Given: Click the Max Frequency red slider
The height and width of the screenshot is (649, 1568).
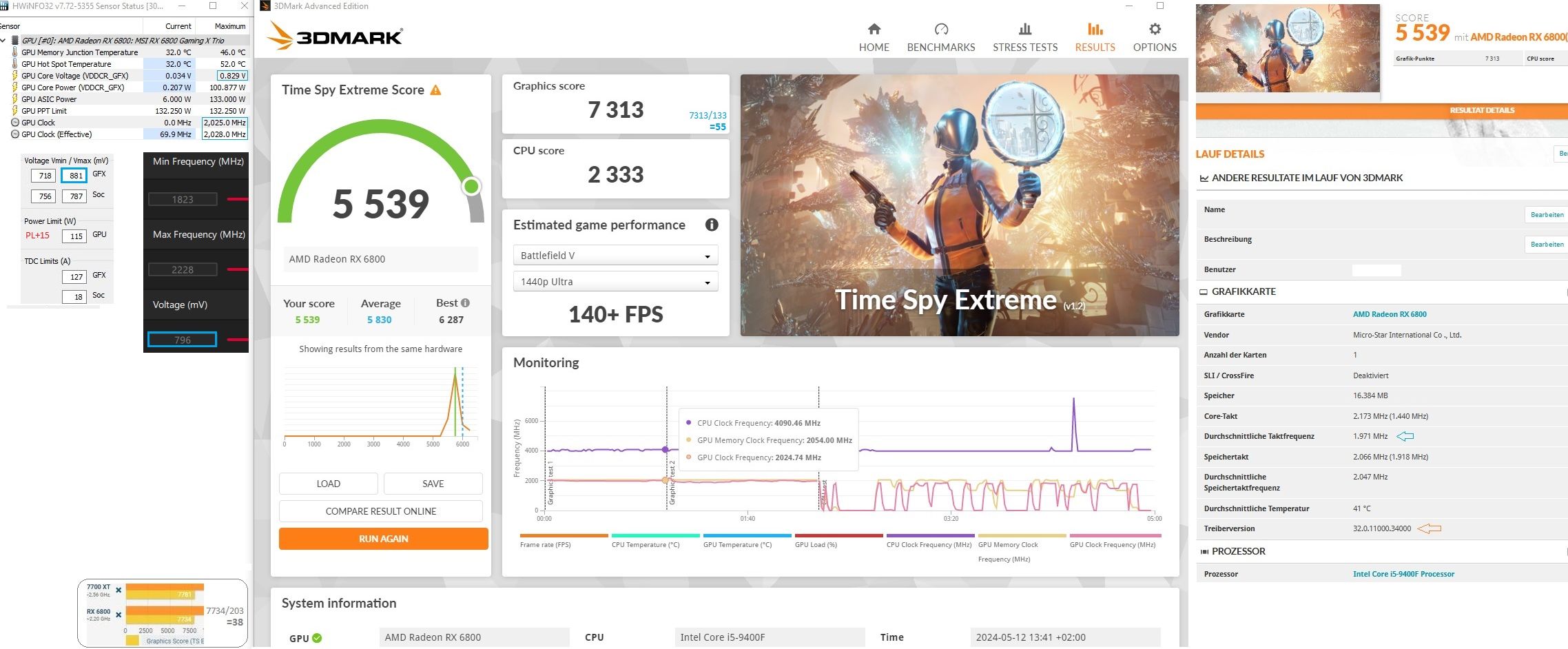Looking at the screenshot, I should (x=238, y=269).
